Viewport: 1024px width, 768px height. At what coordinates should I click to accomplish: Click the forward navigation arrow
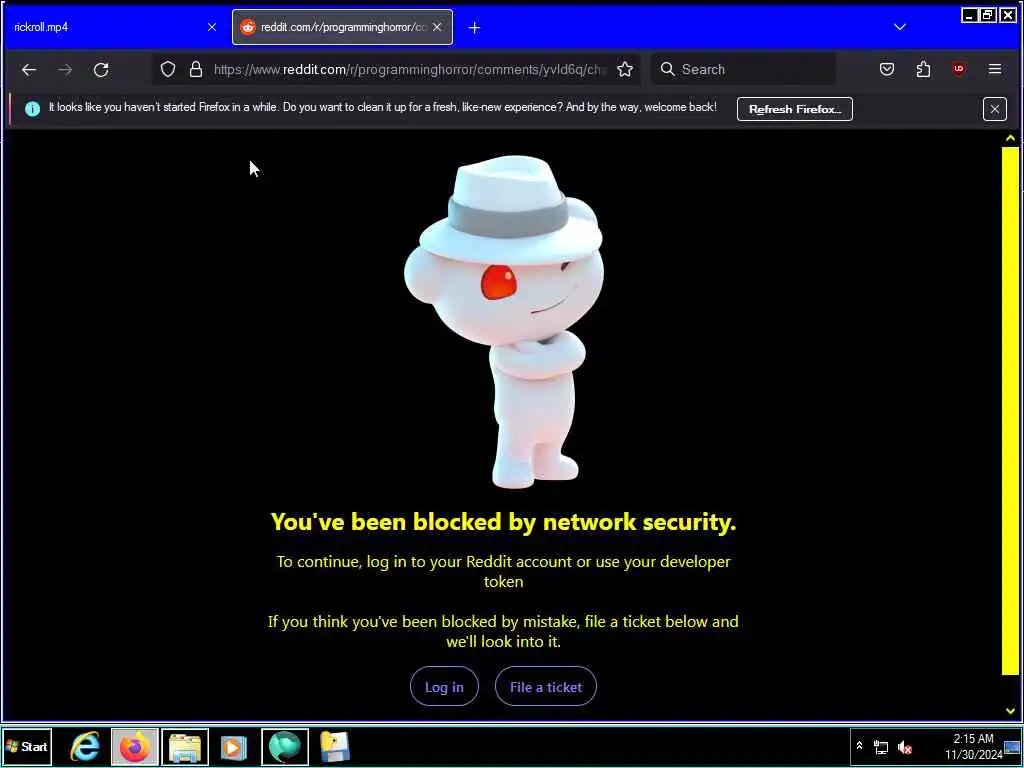[x=65, y=69]
